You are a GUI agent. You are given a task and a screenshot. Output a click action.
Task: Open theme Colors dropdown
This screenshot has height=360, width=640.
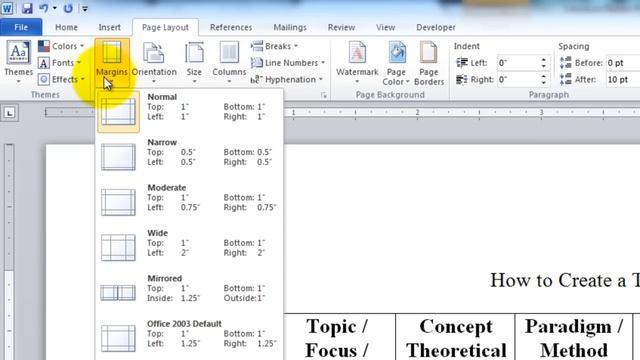(x=61, y=46)
